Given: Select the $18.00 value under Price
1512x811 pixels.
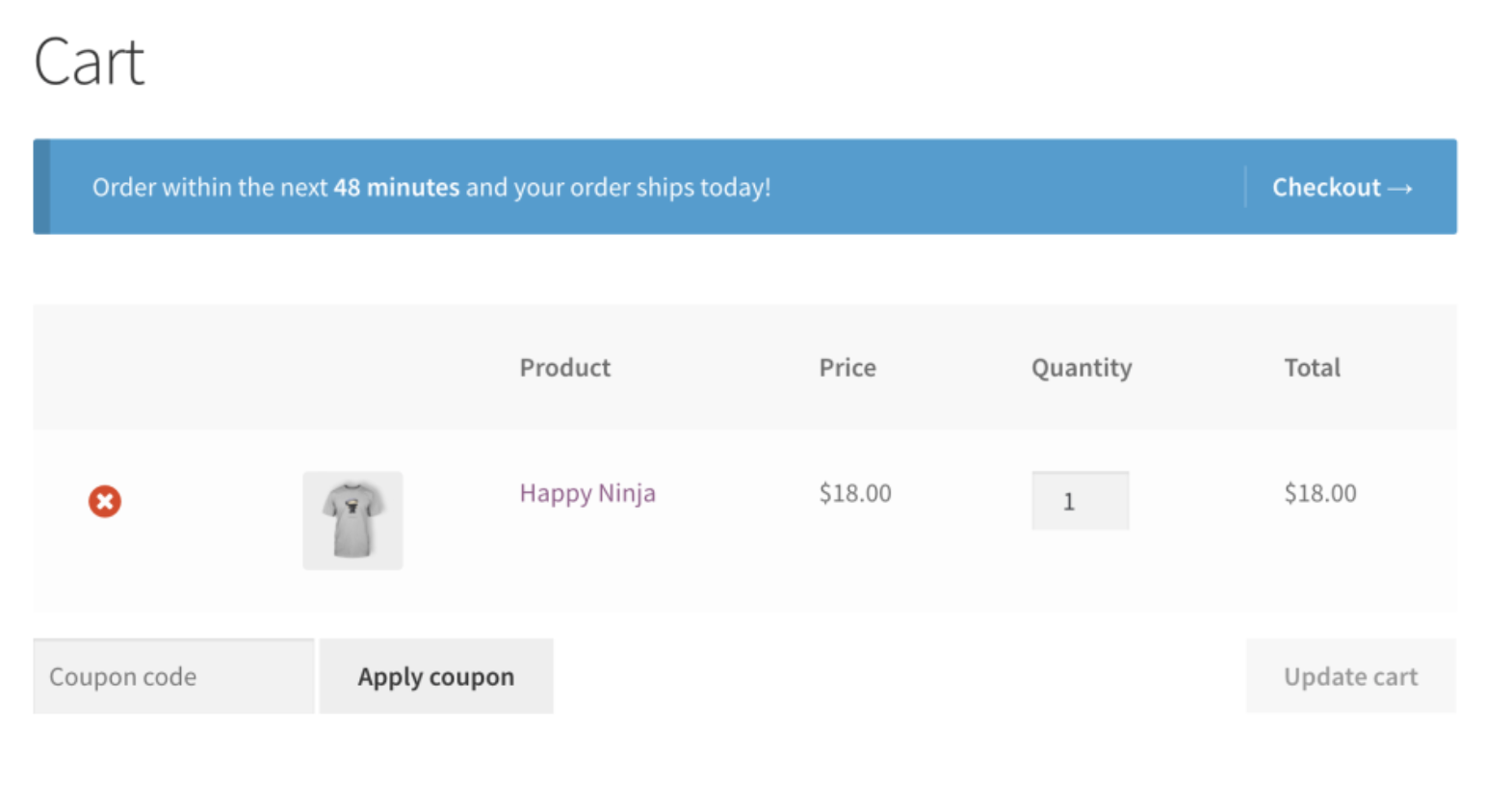Looking at the screenshot, I should [x=855, y=493].
